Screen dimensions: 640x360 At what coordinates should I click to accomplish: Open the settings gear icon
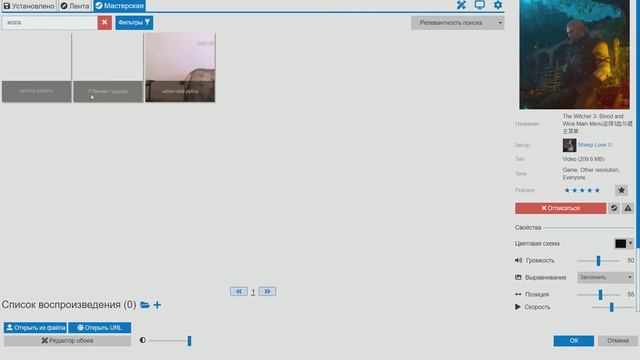pyautogui.click(x=498, y=5)
